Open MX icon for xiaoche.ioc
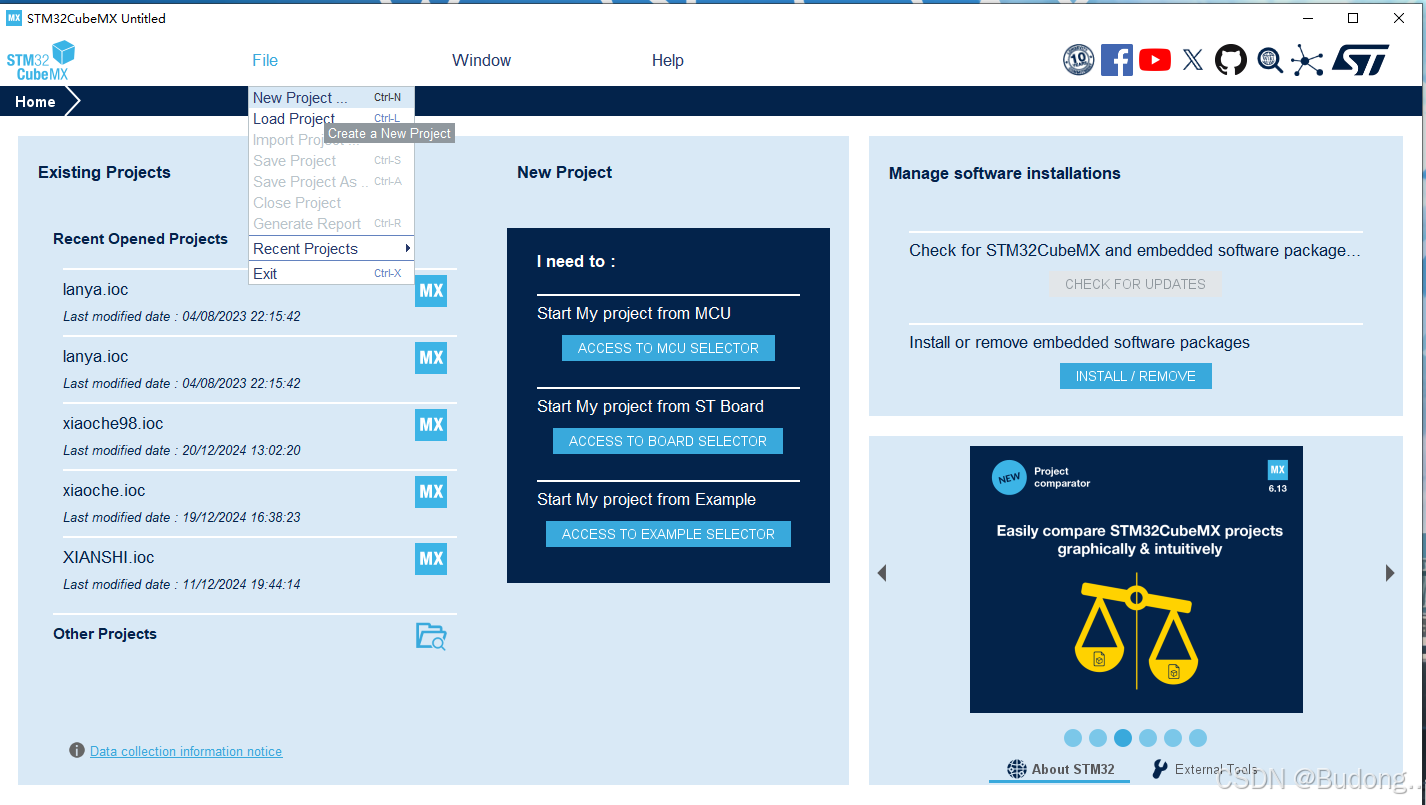This screenshot has height=805, width=1426. [431, 492]
